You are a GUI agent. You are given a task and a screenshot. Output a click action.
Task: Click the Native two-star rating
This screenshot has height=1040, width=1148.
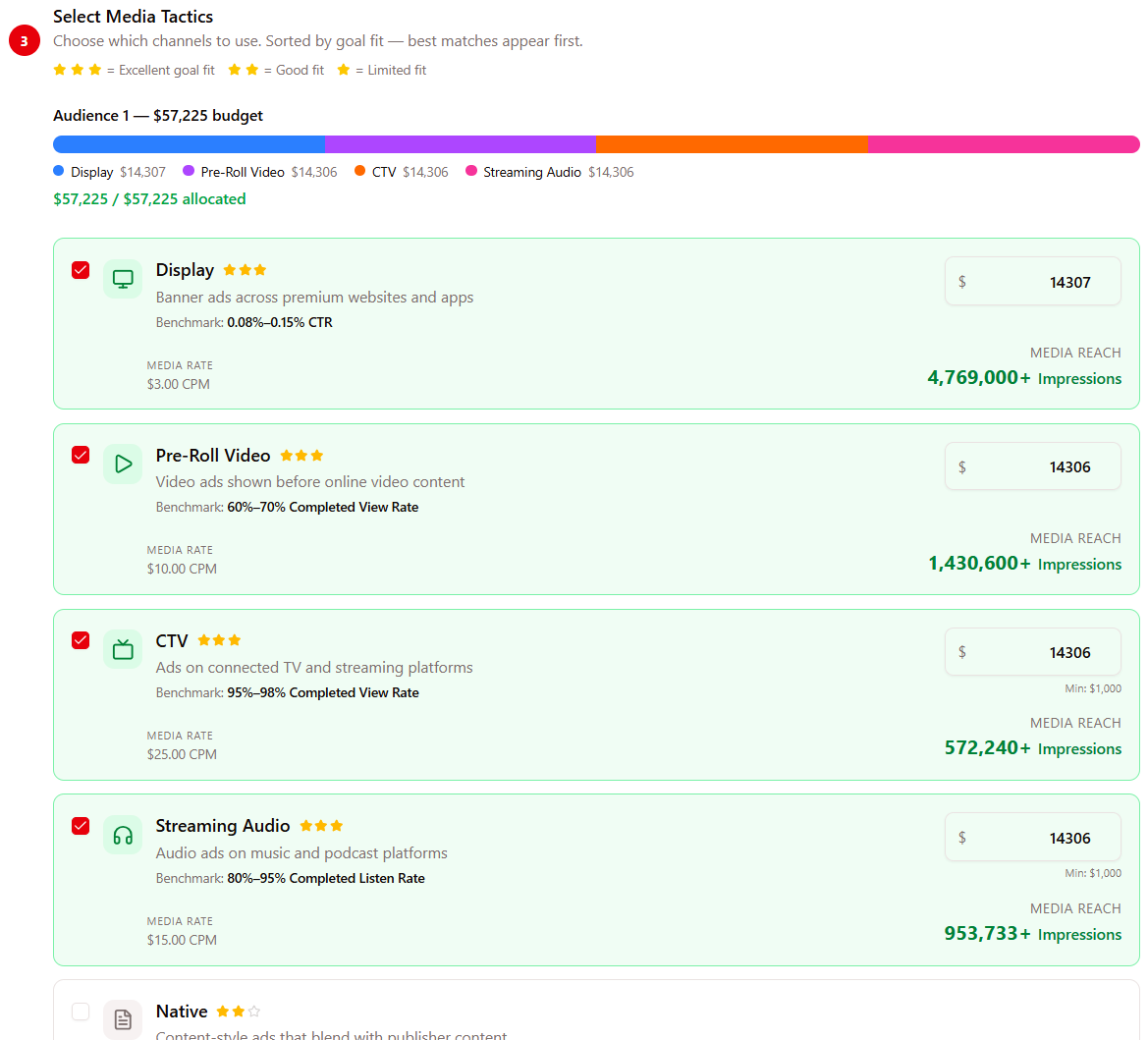point(239,1012)
